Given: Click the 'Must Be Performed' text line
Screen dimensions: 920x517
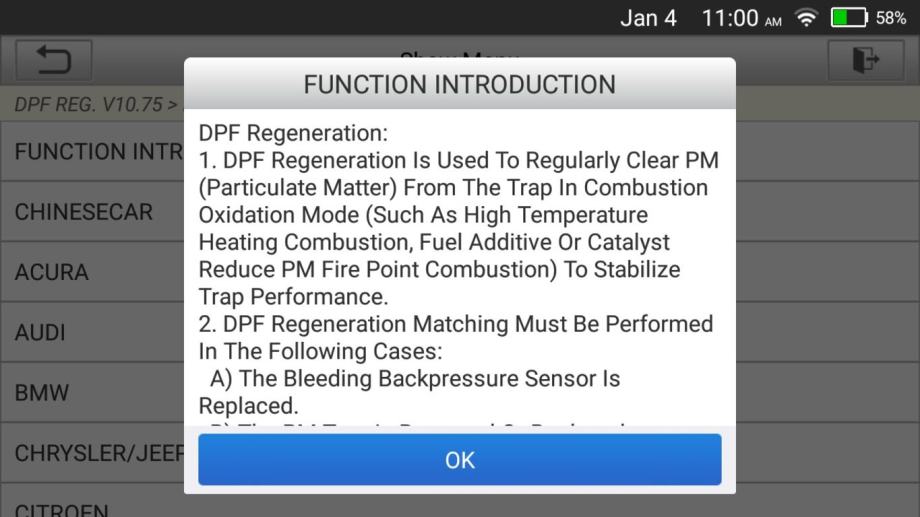Looking at the screenshot, I should pyautogui.click(x=456, y=325).
